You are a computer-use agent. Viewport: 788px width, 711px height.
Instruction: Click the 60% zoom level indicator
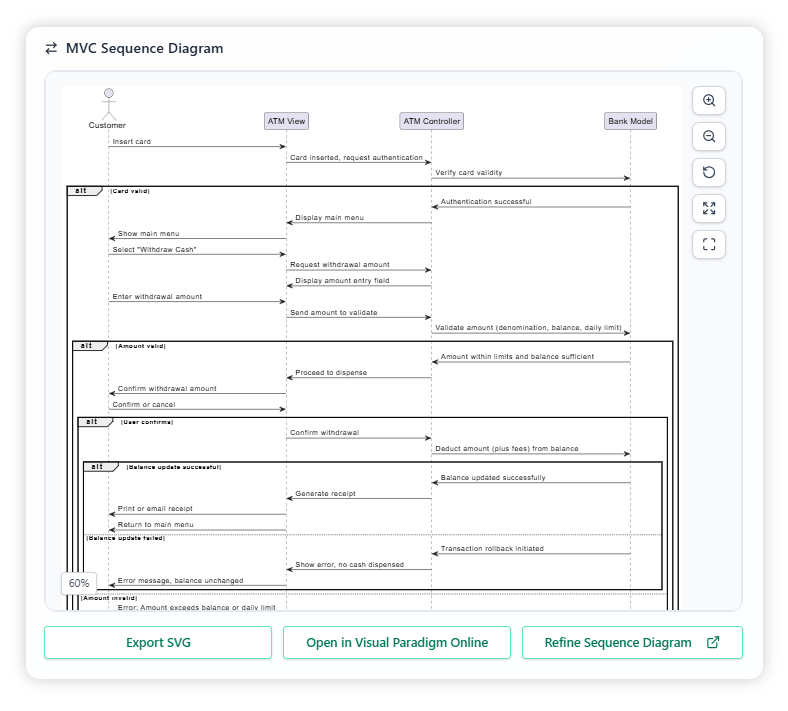pyautogui.click(x=79, y=583)
